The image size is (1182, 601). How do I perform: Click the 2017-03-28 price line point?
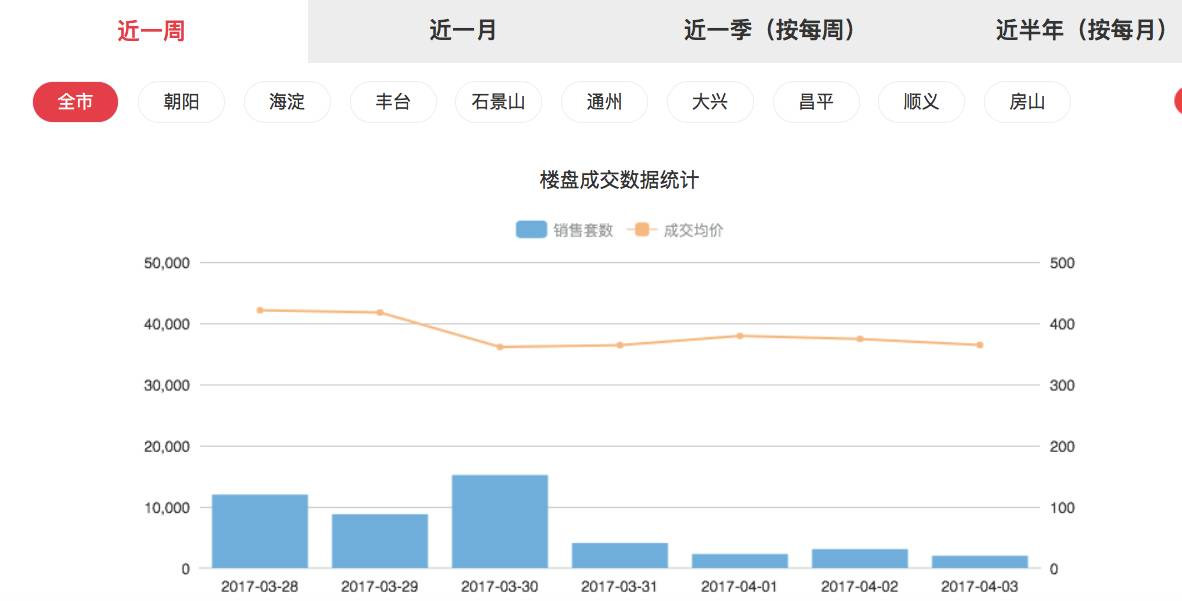click(x=260, y=310)
